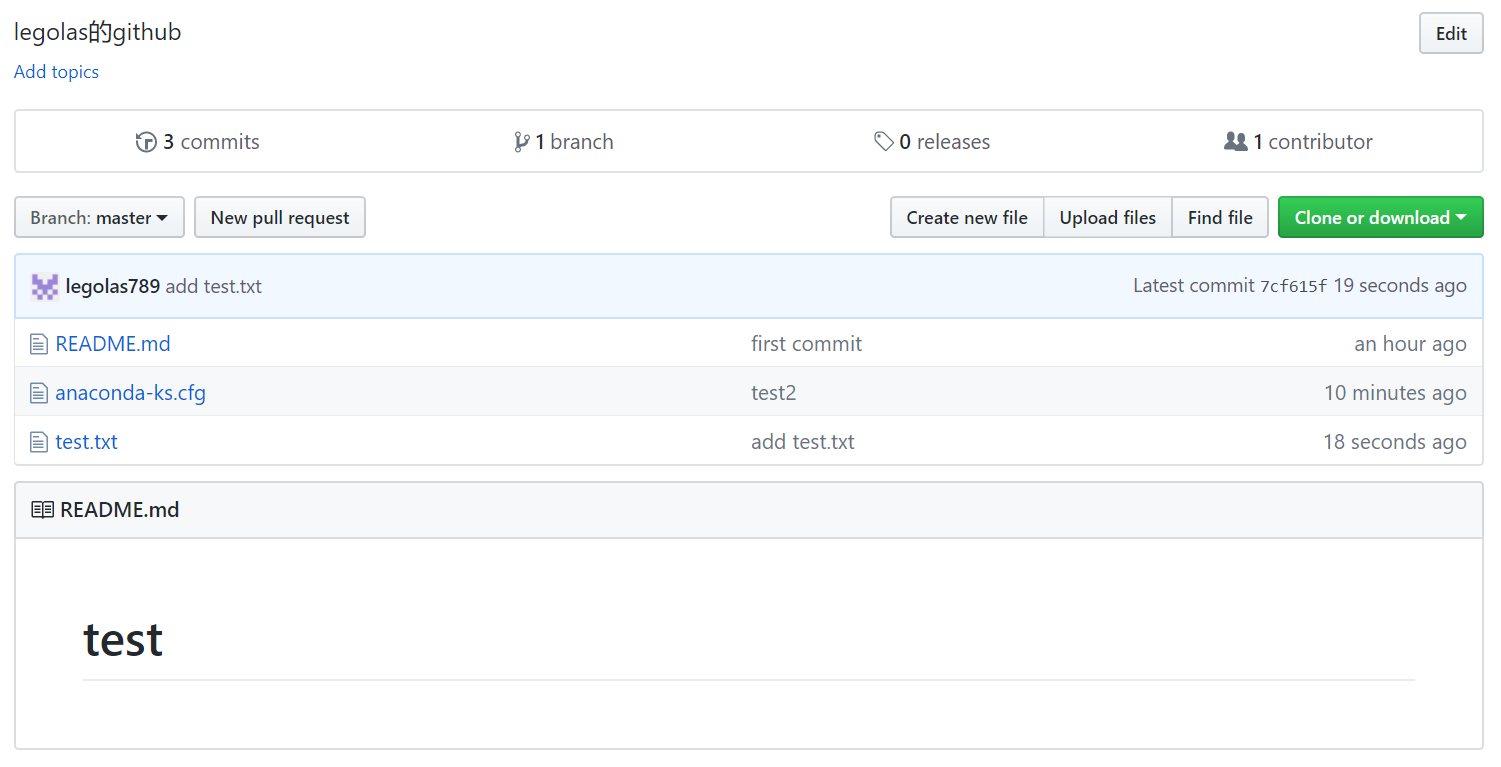The image size is (1501, 767).
Task: Click the contributors people icon
Action: (x=1235, y=142)
